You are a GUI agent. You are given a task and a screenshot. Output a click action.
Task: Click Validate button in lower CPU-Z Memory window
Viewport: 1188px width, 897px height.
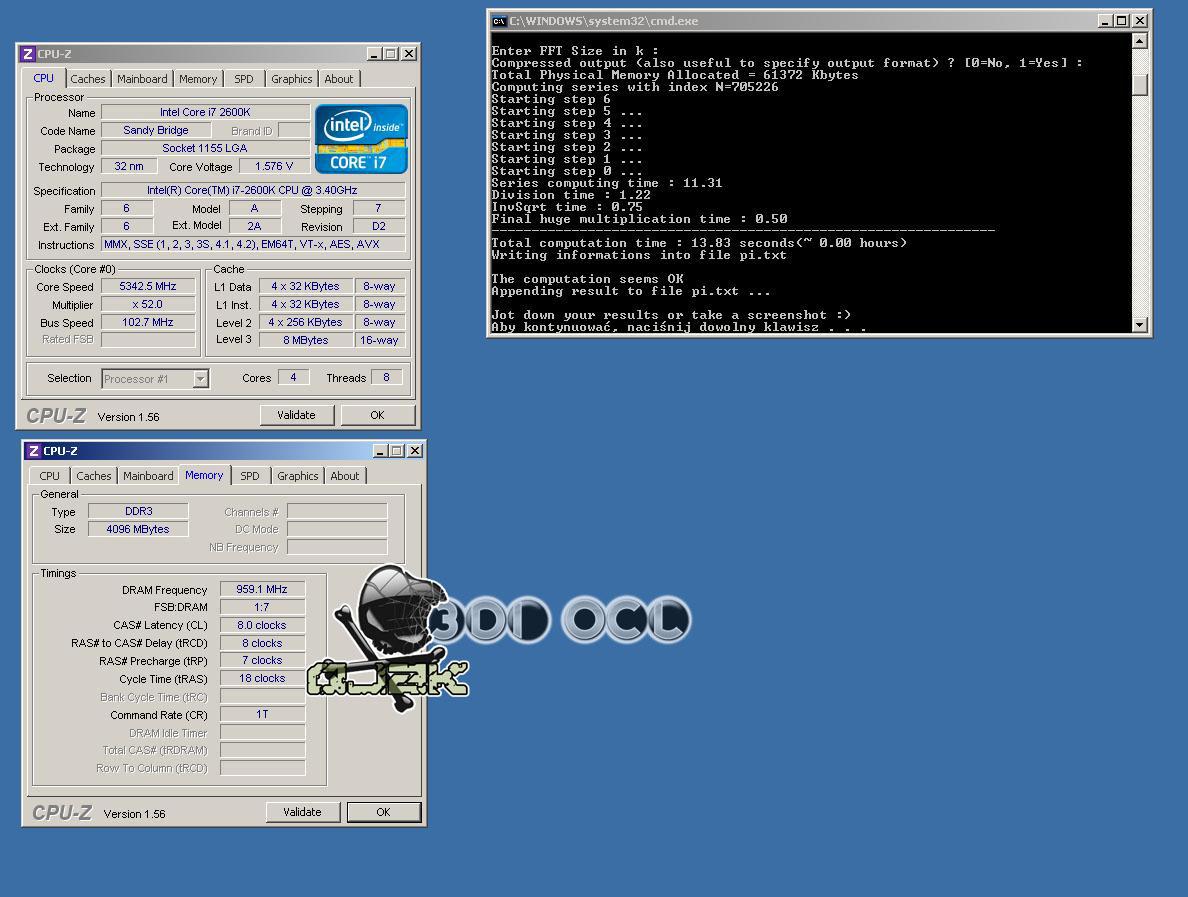302,812
